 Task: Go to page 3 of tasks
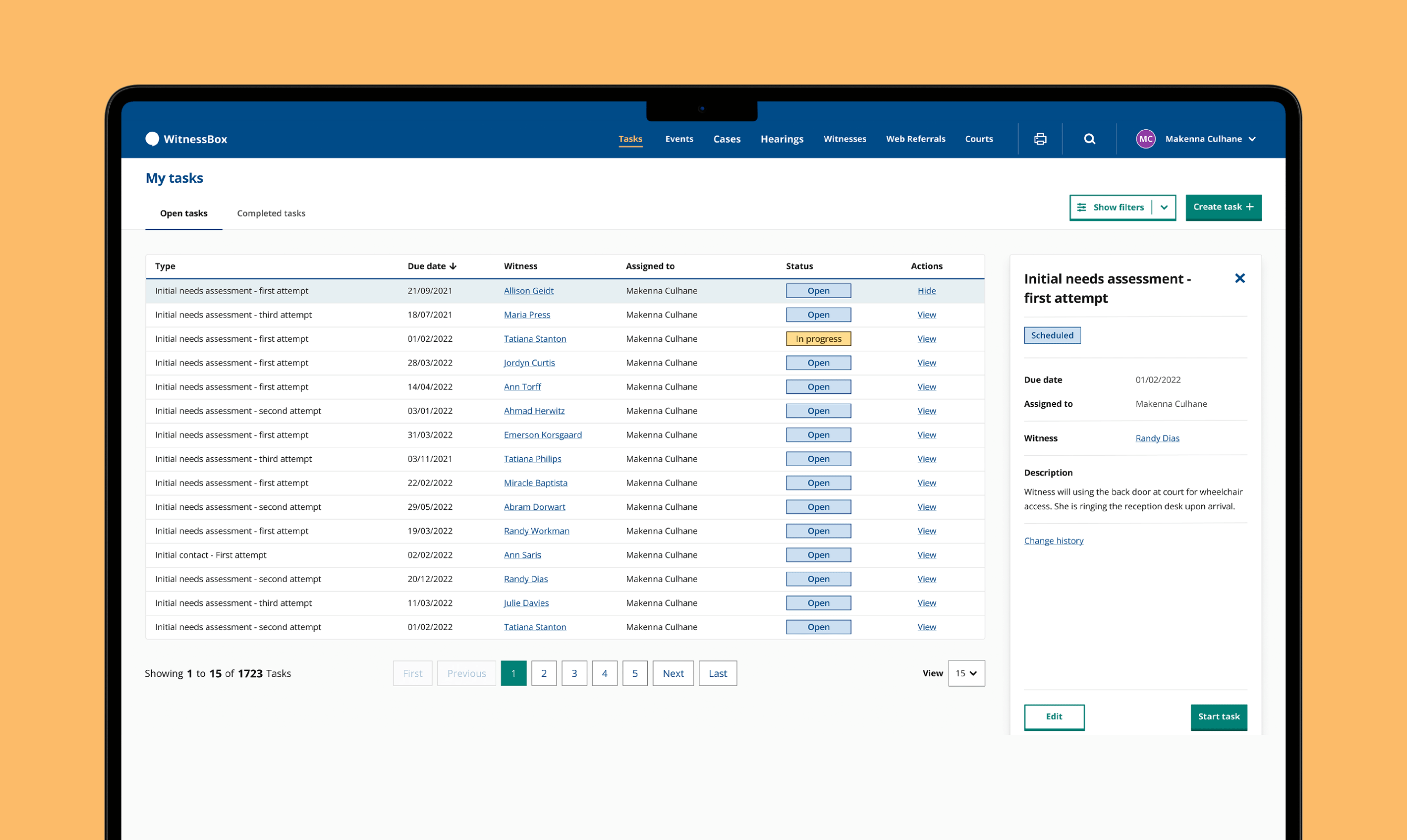(574, 673)
